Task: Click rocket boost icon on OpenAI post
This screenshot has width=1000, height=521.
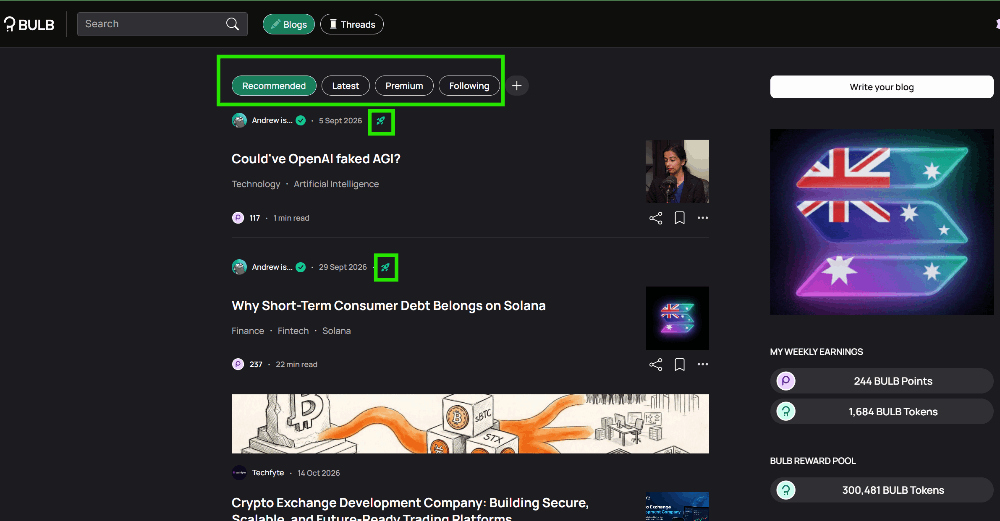Action: tap(381, 121)
